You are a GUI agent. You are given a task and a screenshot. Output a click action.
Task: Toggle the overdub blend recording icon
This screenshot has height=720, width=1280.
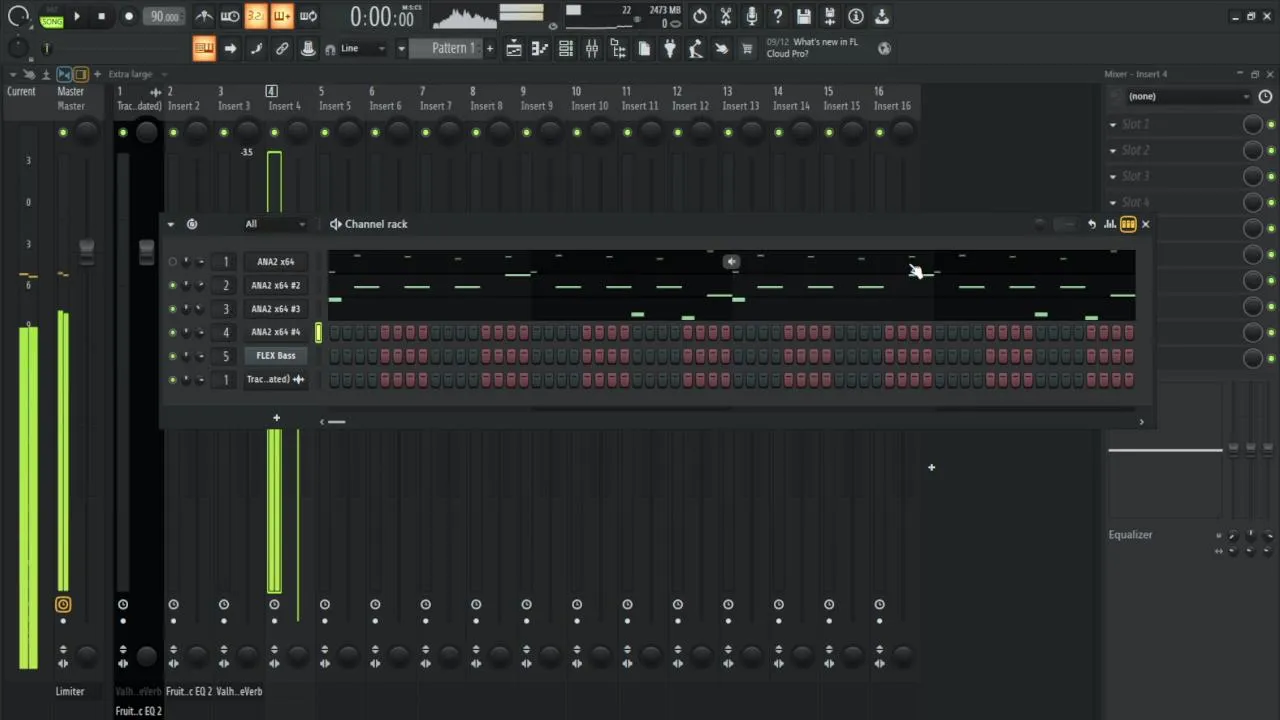click(282, 16)
